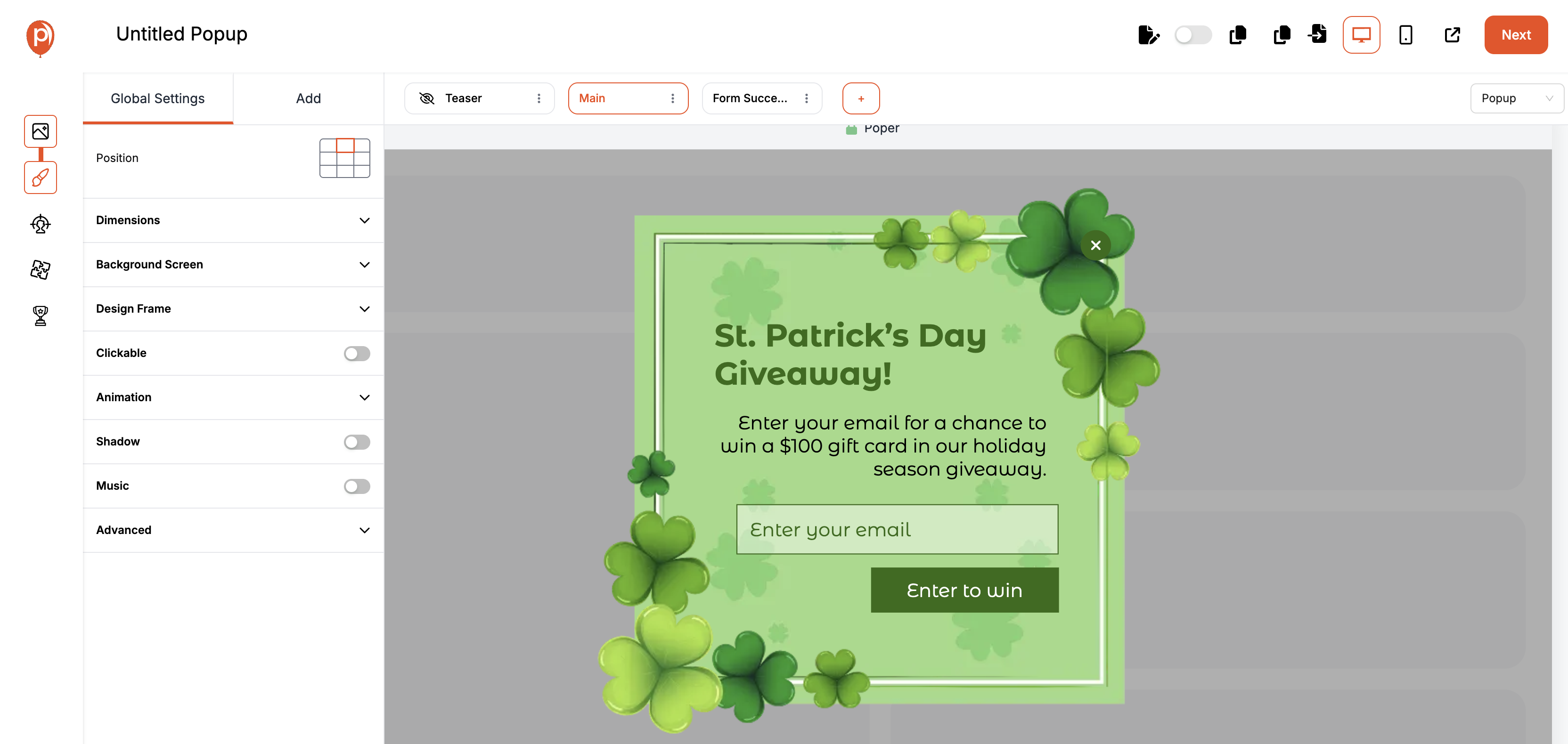This screenshot has width=1568, height=744.
Task: Open the trophy sidebar icon
Action: pyautogui.click(x=40, y=315)
